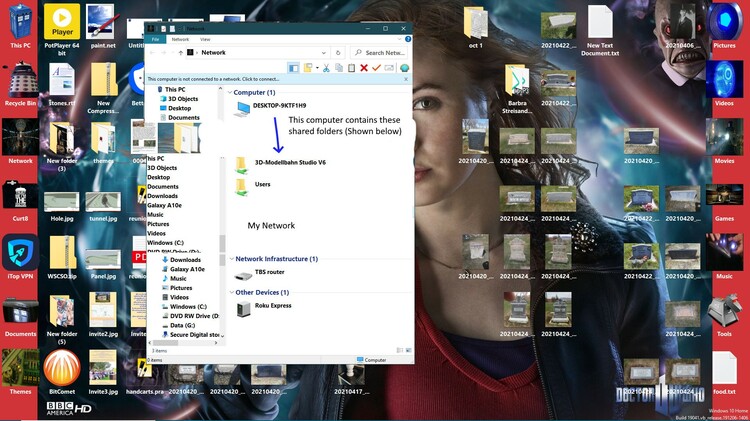Screen dimensions: 750x421
Task: Click the Copy icon in Explorer toolbar
Action: click(x=339, y=68)
